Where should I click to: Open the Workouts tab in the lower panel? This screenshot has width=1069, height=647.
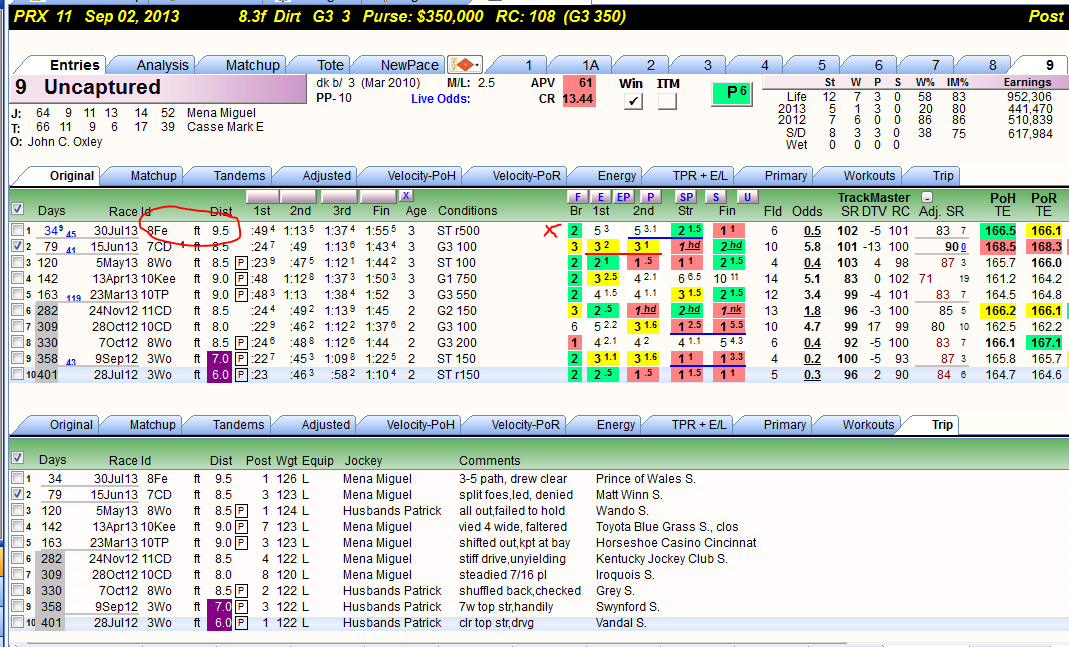tap(868, 425)
